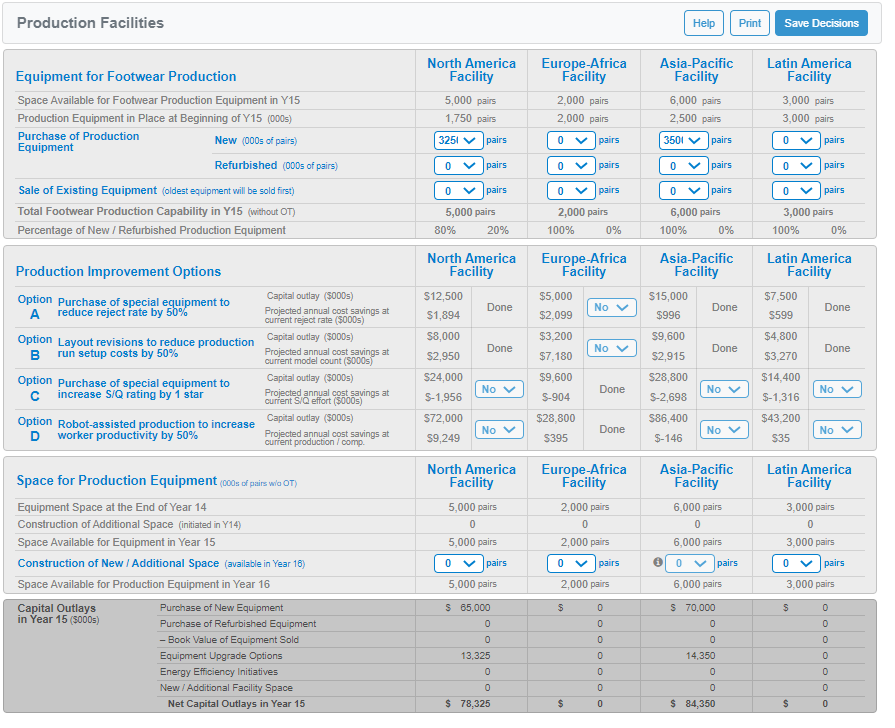Open Europe-Africa new equipment purchase dropdown
895x728 pixels.
click(x=571, y=141)
